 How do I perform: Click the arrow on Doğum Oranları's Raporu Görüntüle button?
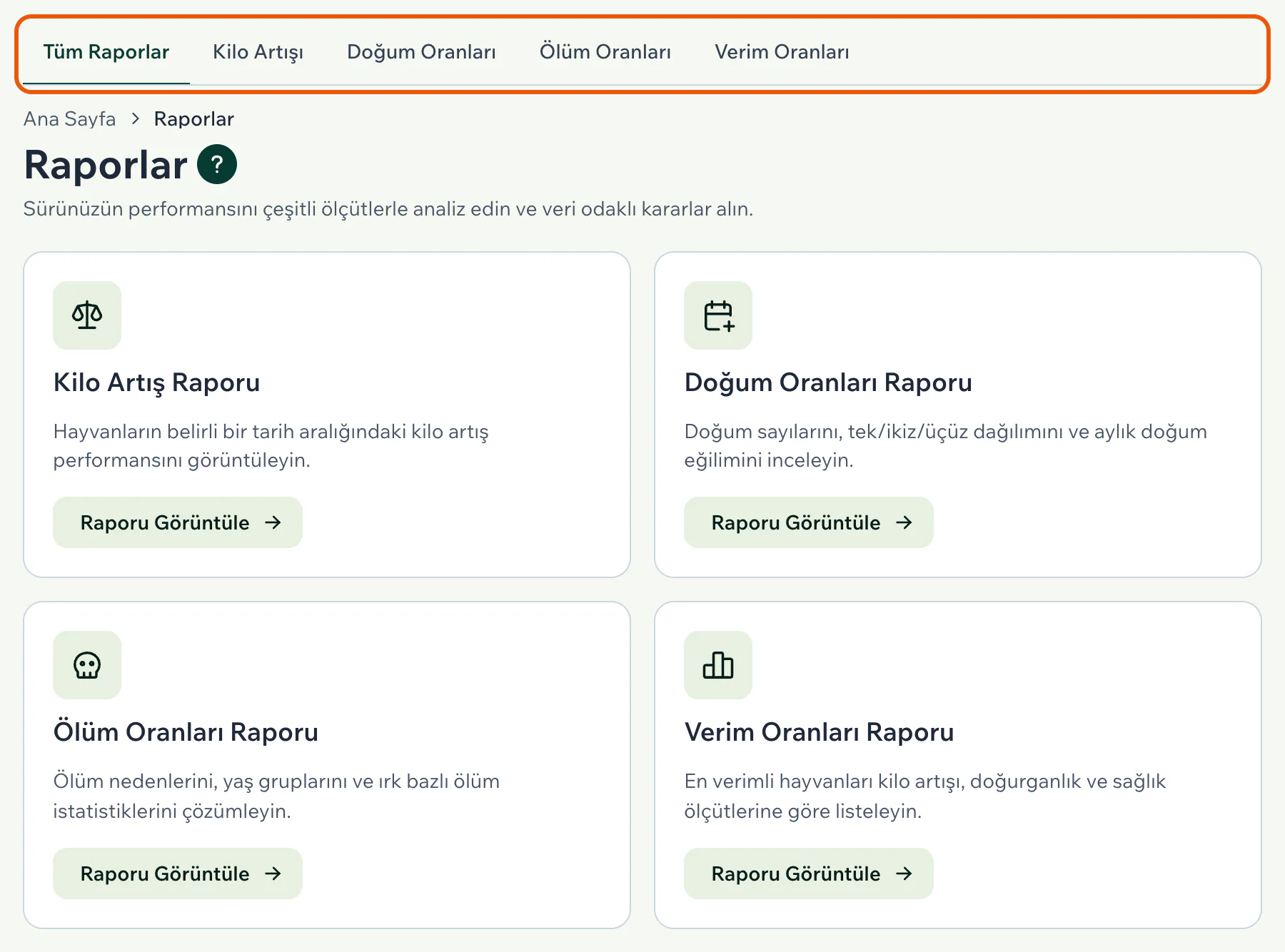click(x=904, y=522)
